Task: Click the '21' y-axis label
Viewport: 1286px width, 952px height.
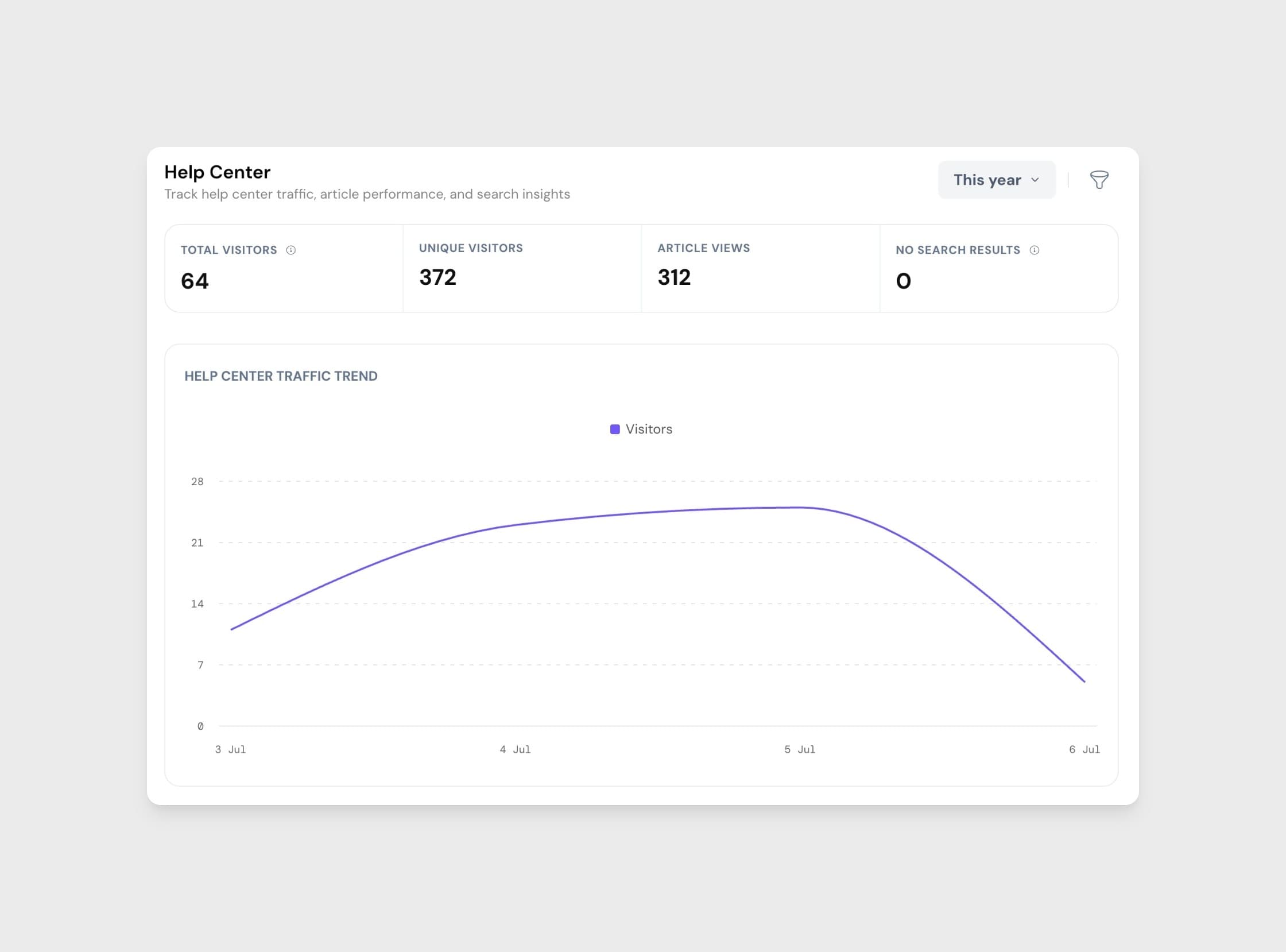Action: pos(197,543)
